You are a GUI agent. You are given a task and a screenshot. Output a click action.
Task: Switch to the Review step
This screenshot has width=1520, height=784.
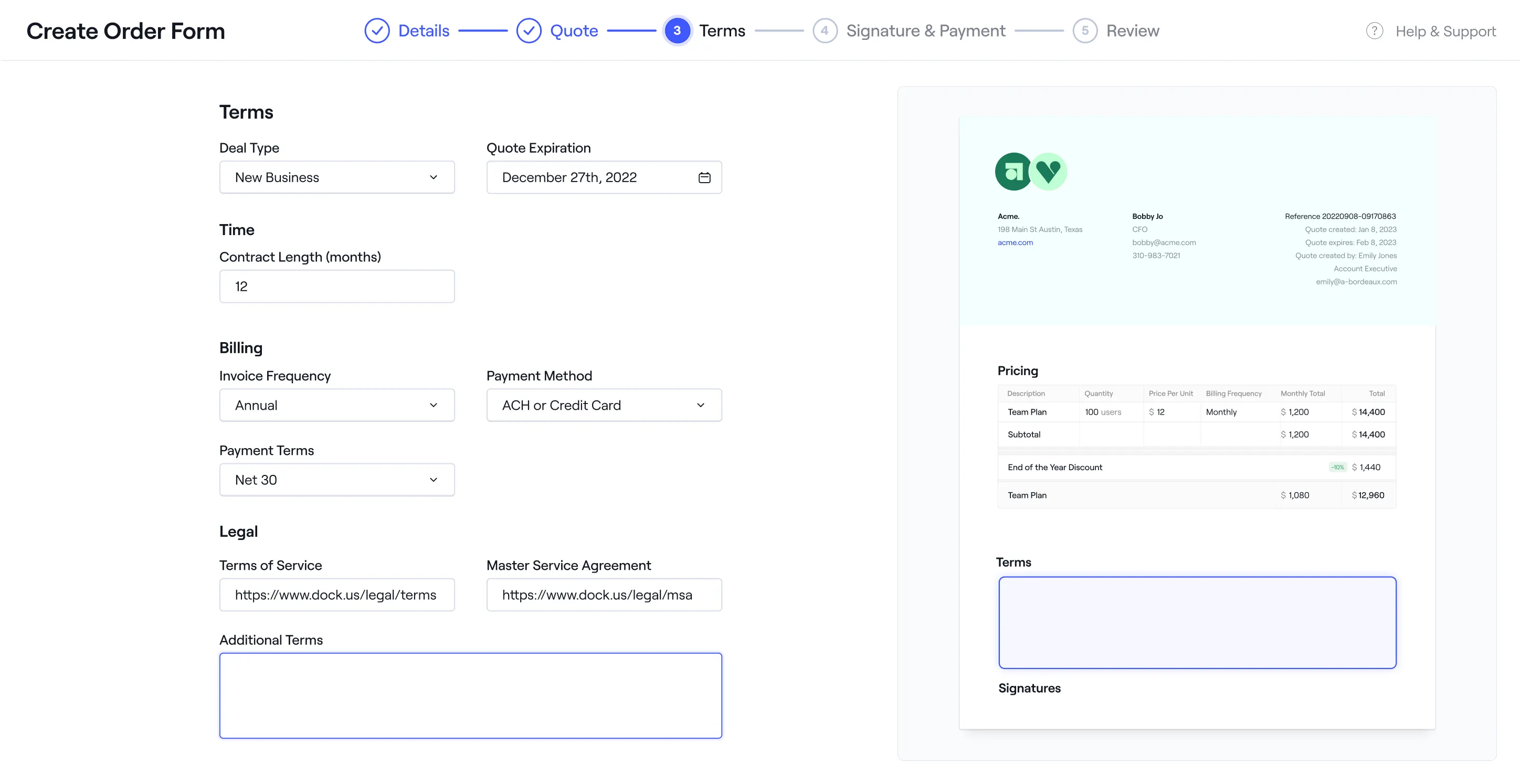click(1132, 30)
